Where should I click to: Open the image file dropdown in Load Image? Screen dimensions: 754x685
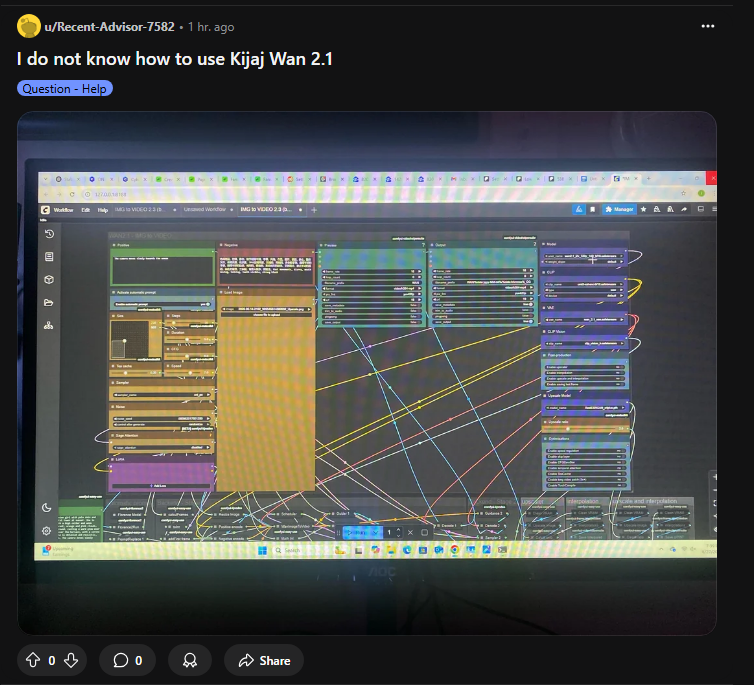(266, 309)
